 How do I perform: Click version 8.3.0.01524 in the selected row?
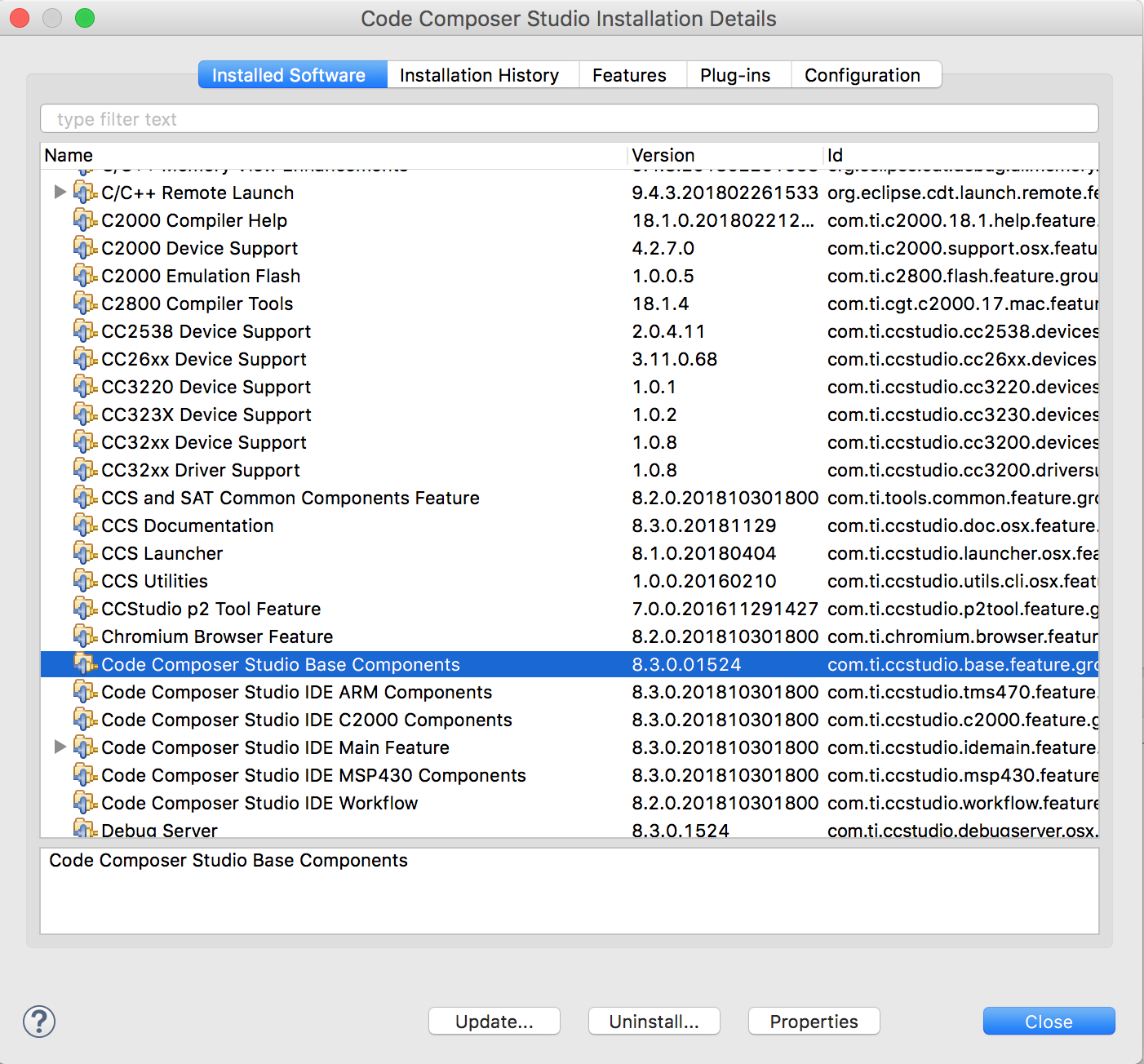point(687,664)
